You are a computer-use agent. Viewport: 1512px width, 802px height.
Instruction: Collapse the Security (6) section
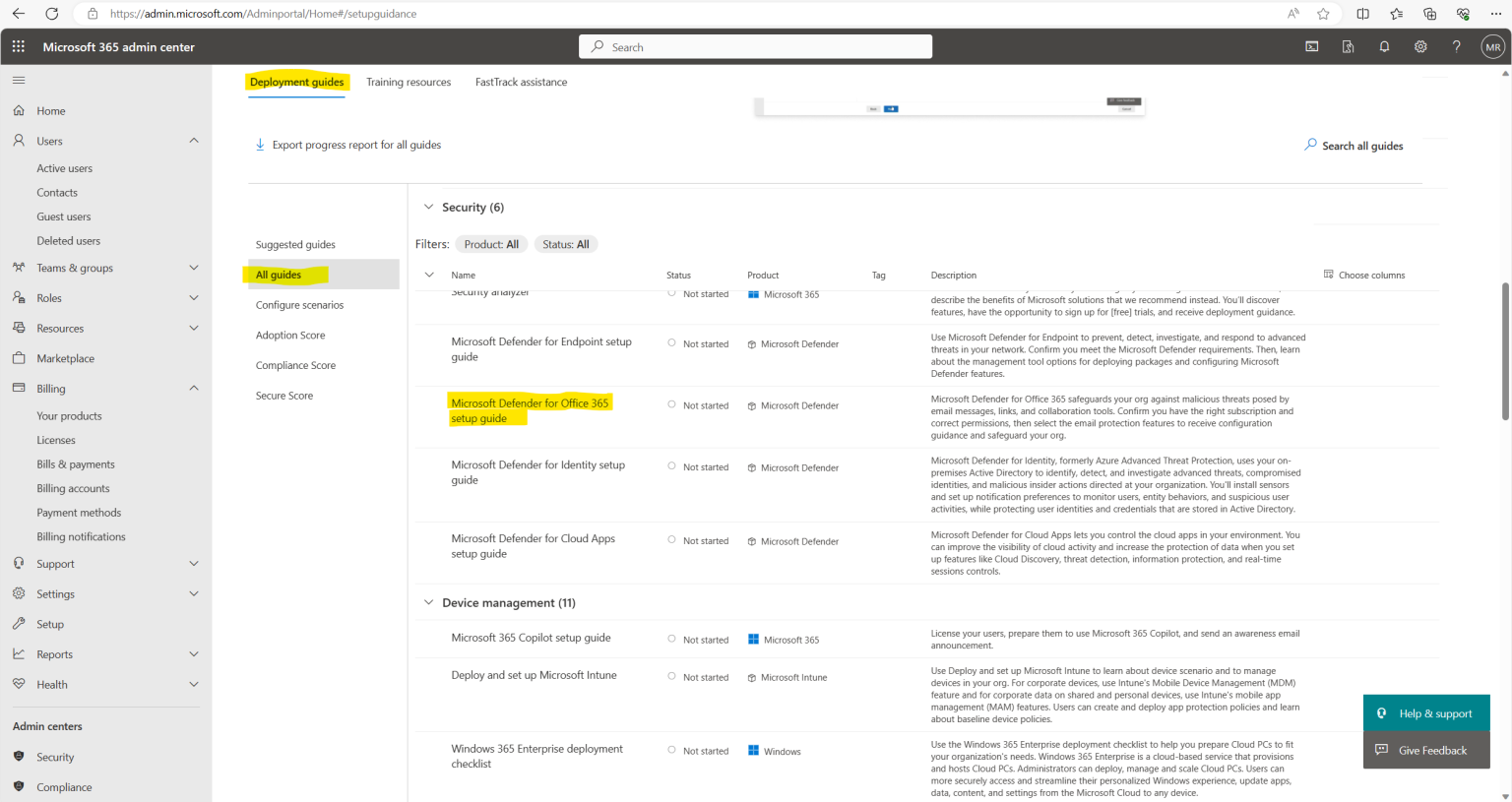429,207
